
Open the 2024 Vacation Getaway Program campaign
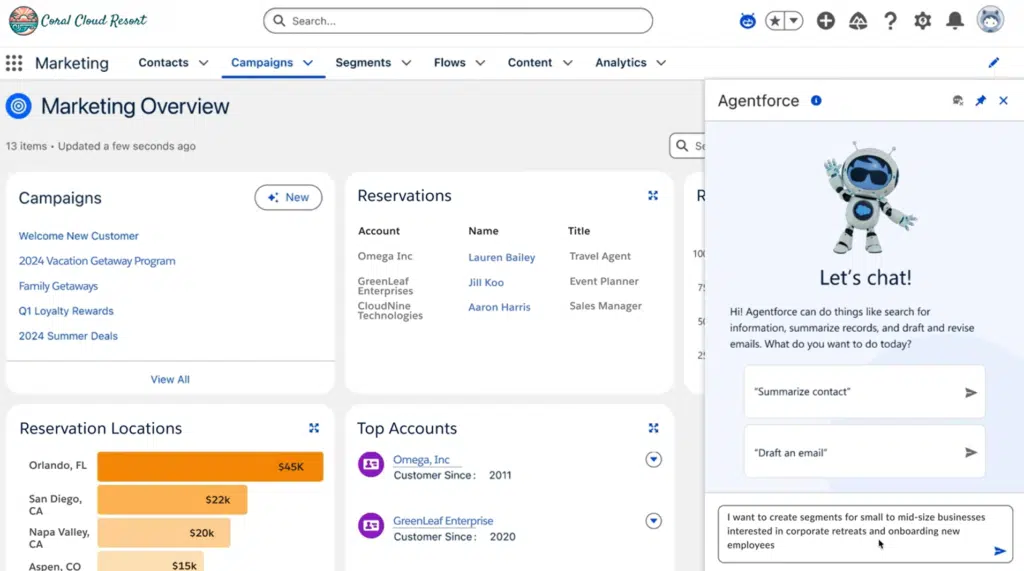tap(97, 261)
